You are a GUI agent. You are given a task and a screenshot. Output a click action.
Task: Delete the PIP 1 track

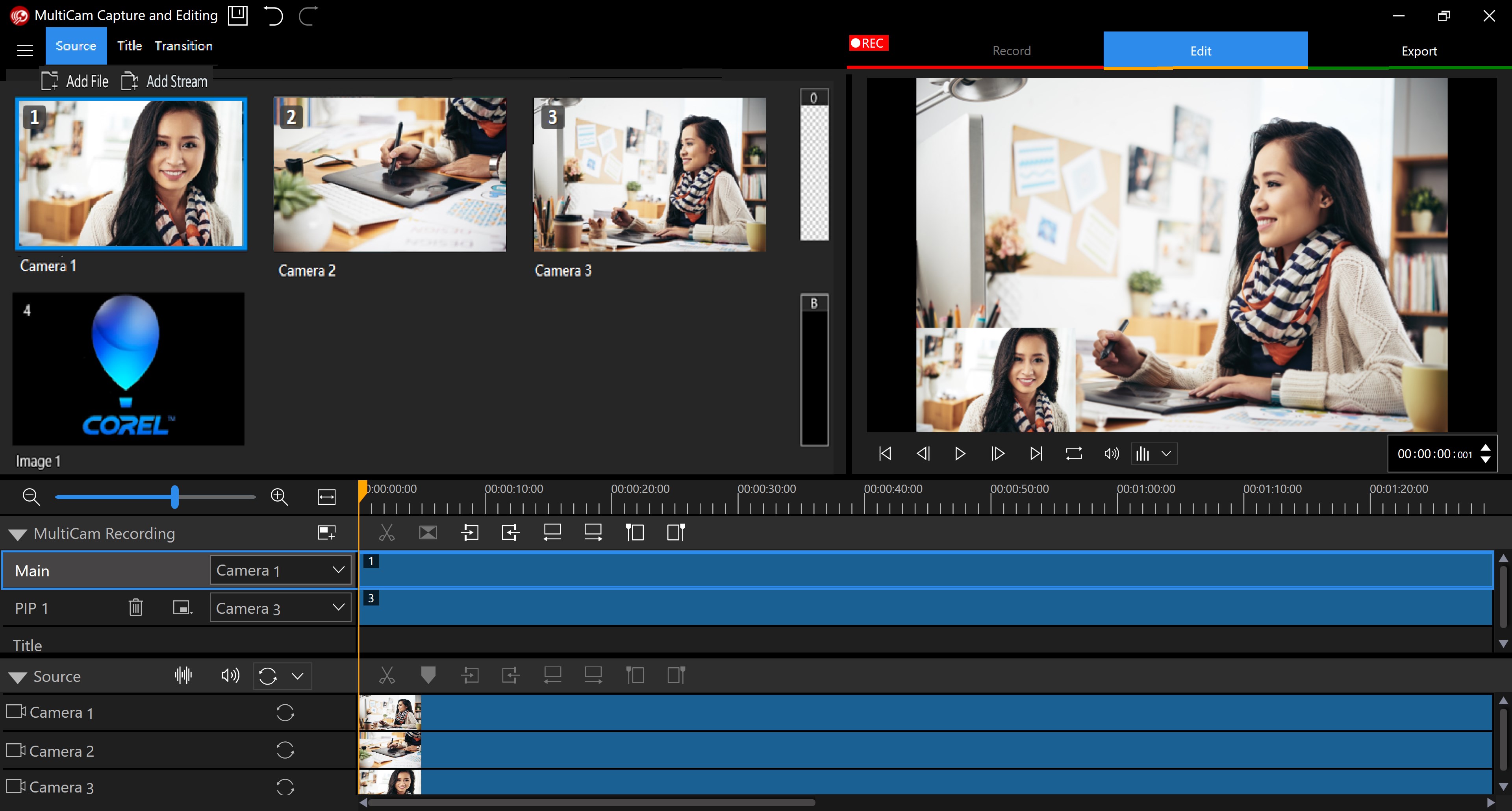click(135, 607)
